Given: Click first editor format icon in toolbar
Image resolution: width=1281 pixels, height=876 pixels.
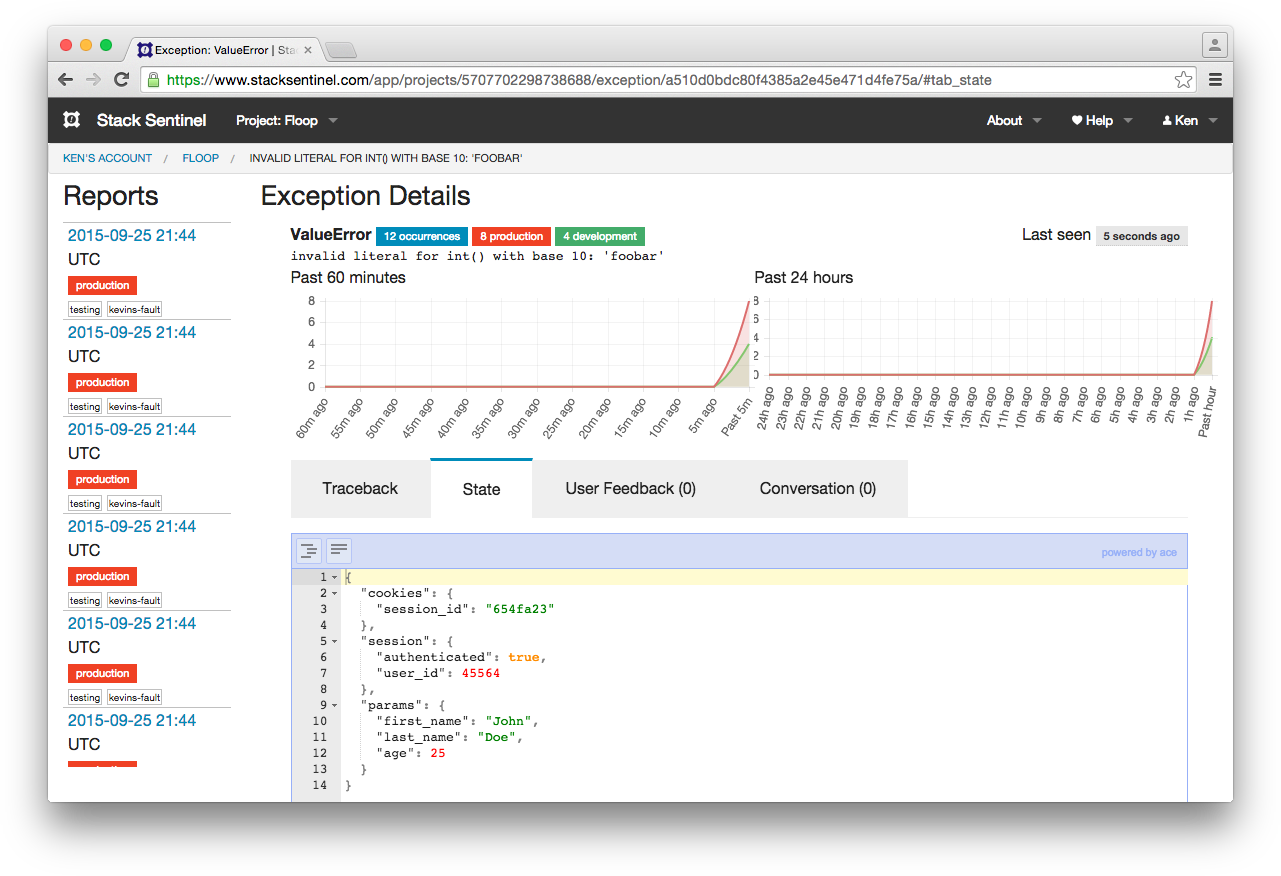Looking at the screenshot, I should click(309, 551).
